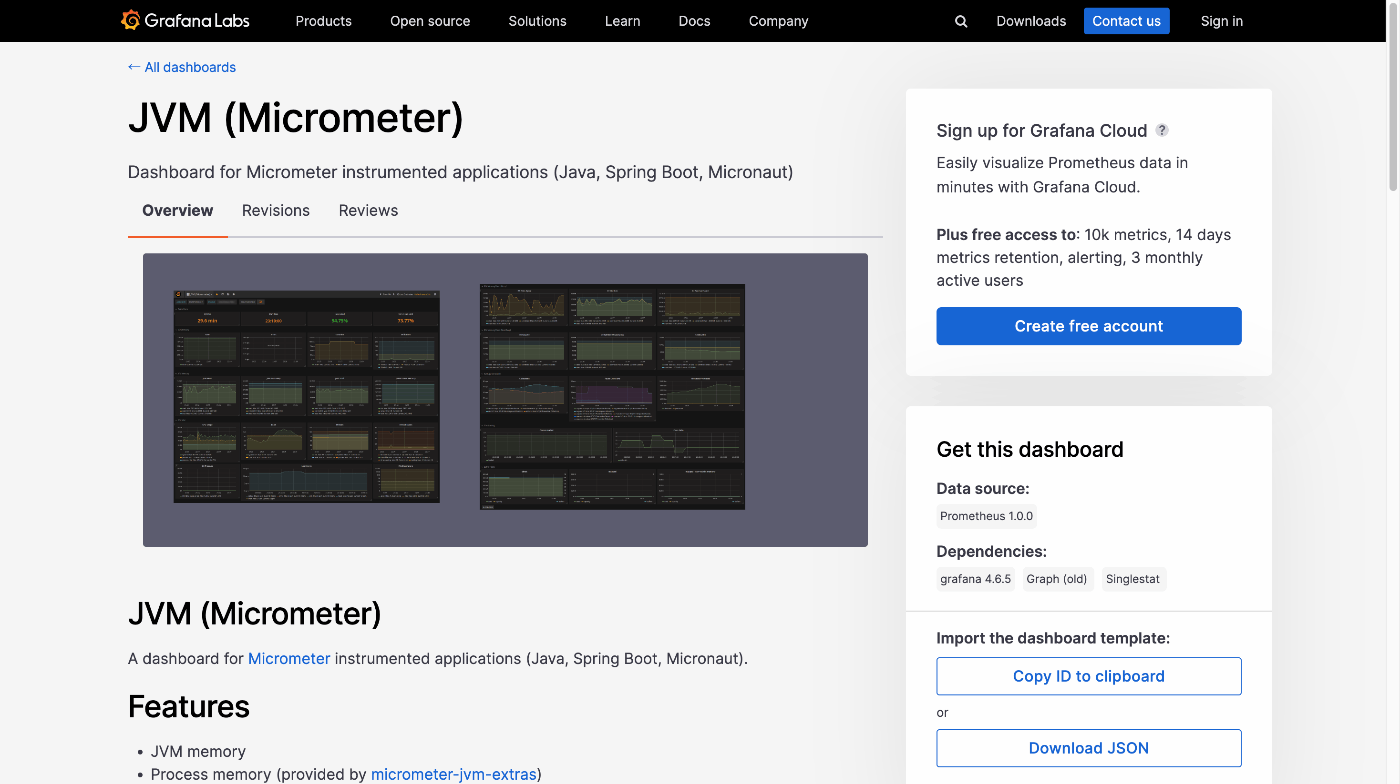The image size is (1400, 784).
Task: Open the Company menu
Action: point(778,21)
